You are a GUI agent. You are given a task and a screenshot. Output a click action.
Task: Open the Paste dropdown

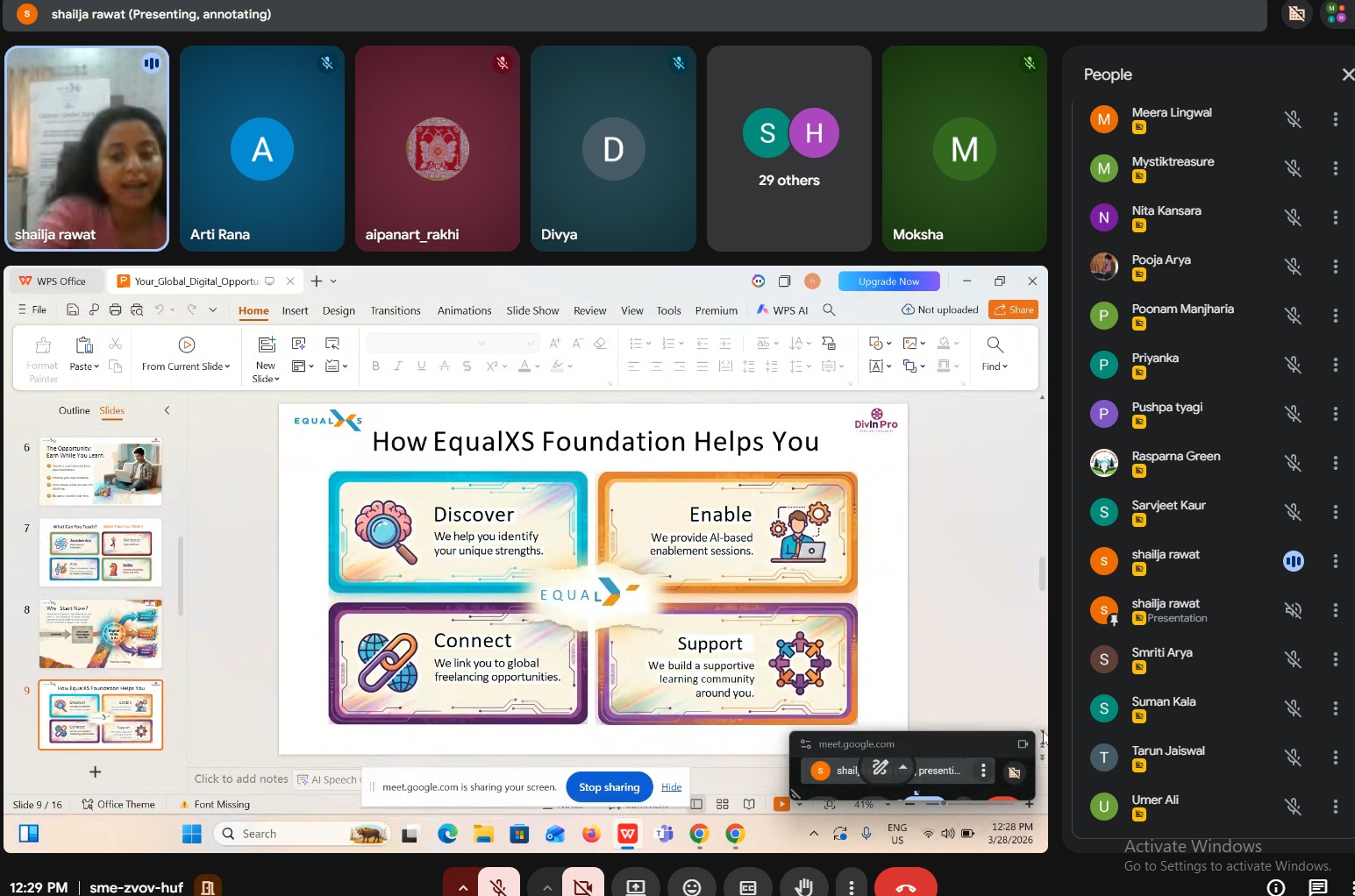(x=84, y=366)
